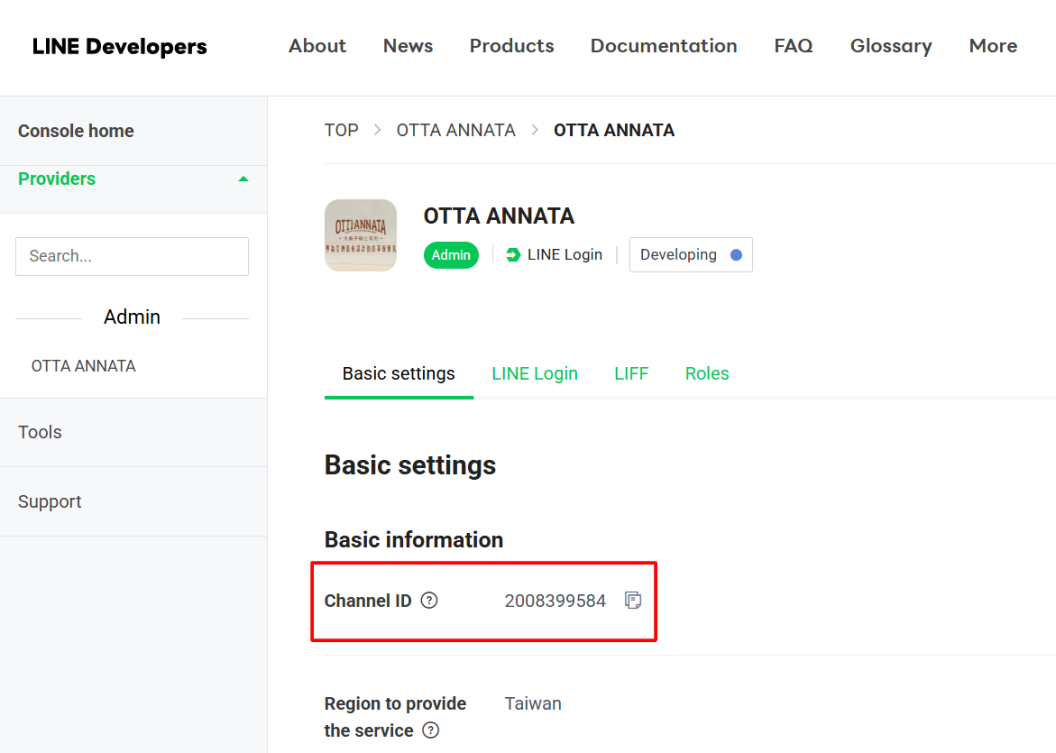Click the Admin role badge
This screenshot has height=753, width=1056.
[x=451, y=255]
